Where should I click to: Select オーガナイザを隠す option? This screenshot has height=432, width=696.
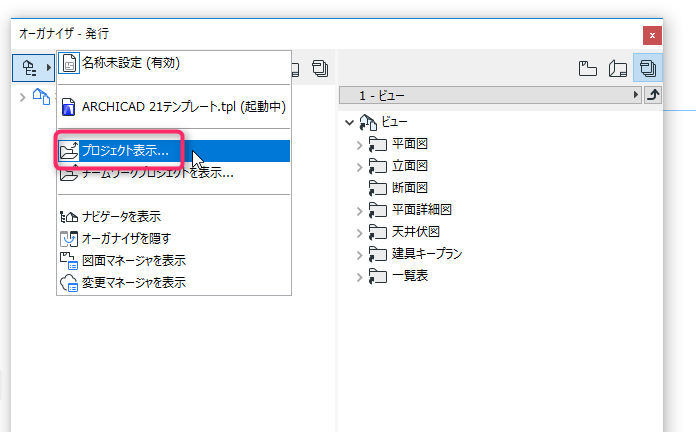(174, 238)
